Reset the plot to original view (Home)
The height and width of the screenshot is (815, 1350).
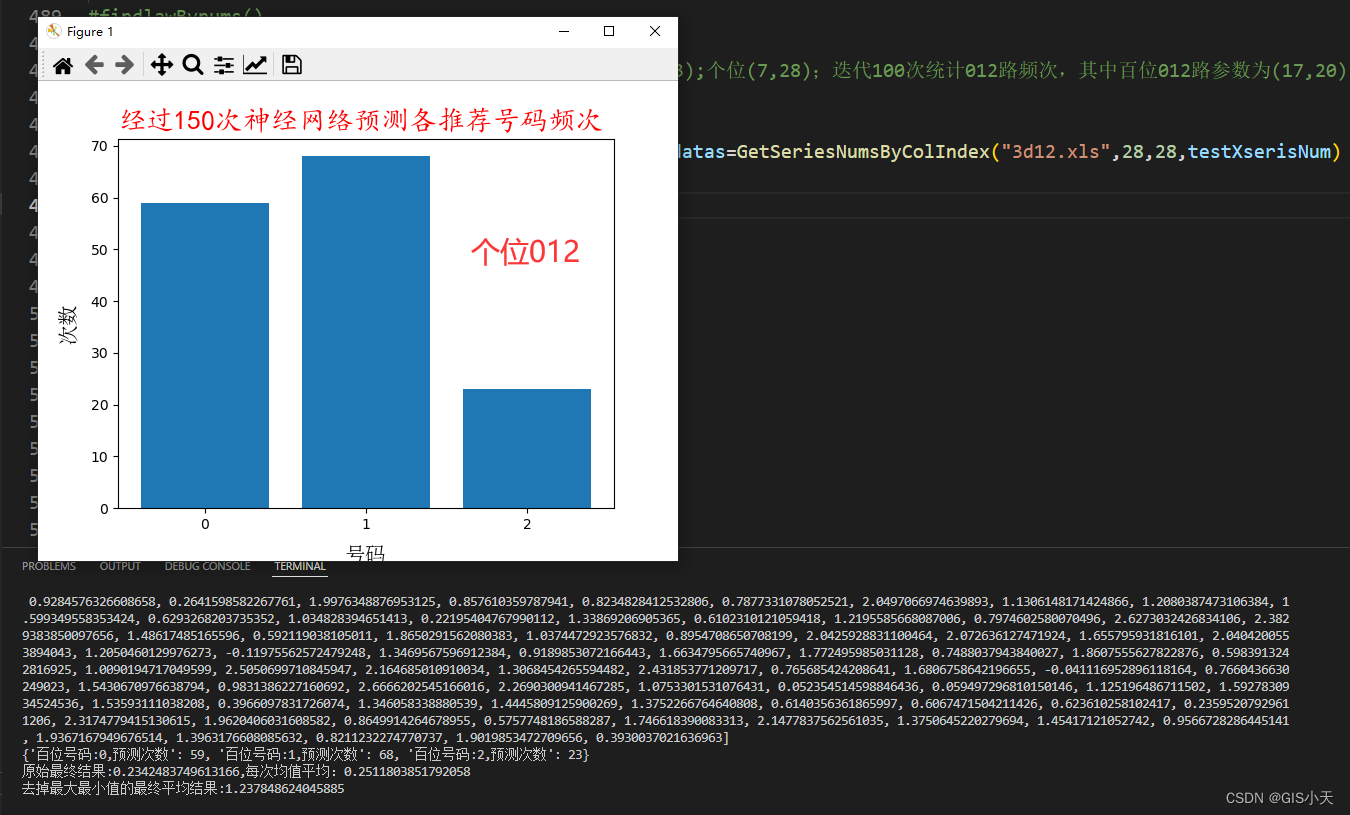[x=63, y=65]
